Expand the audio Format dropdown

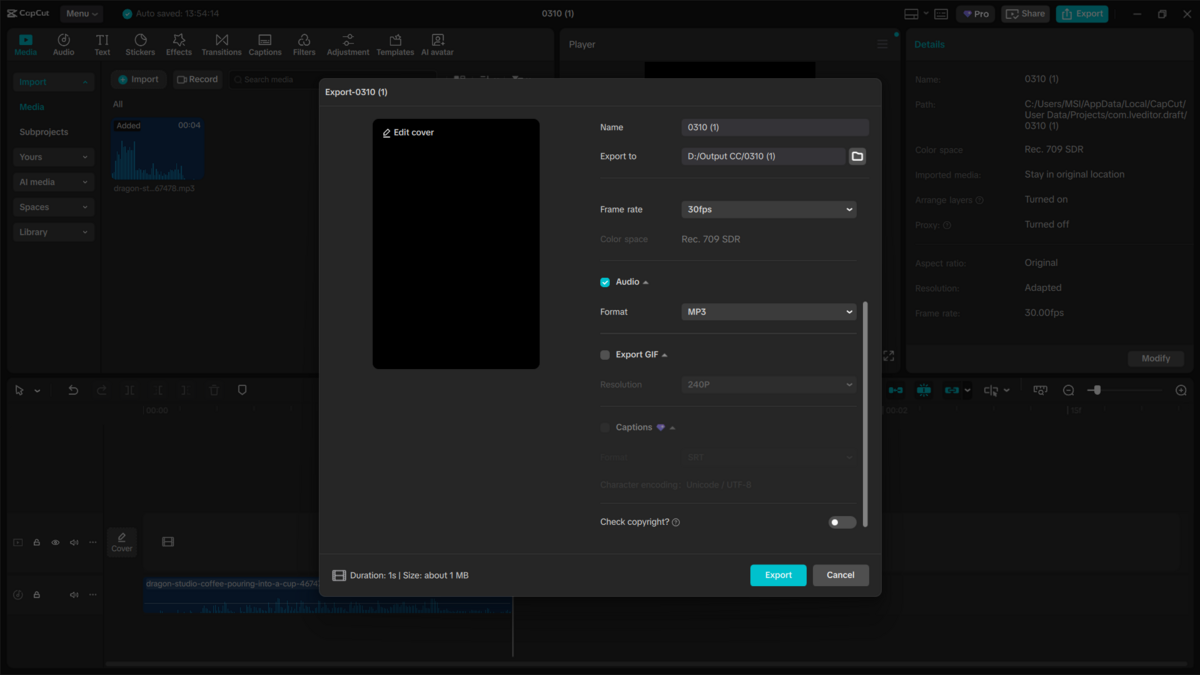point(768,311)
